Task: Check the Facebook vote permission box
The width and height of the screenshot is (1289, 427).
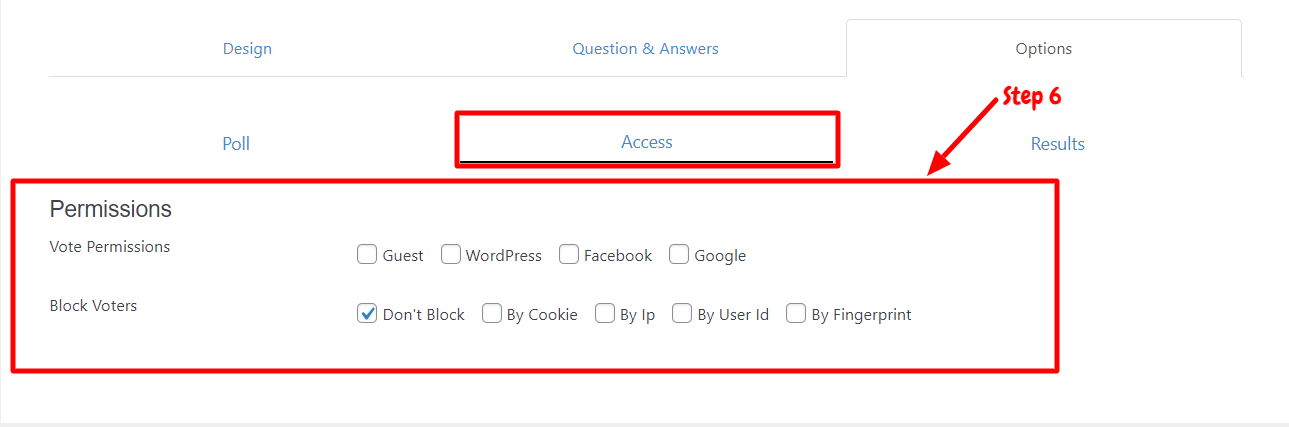Action: tap(569, 254)
